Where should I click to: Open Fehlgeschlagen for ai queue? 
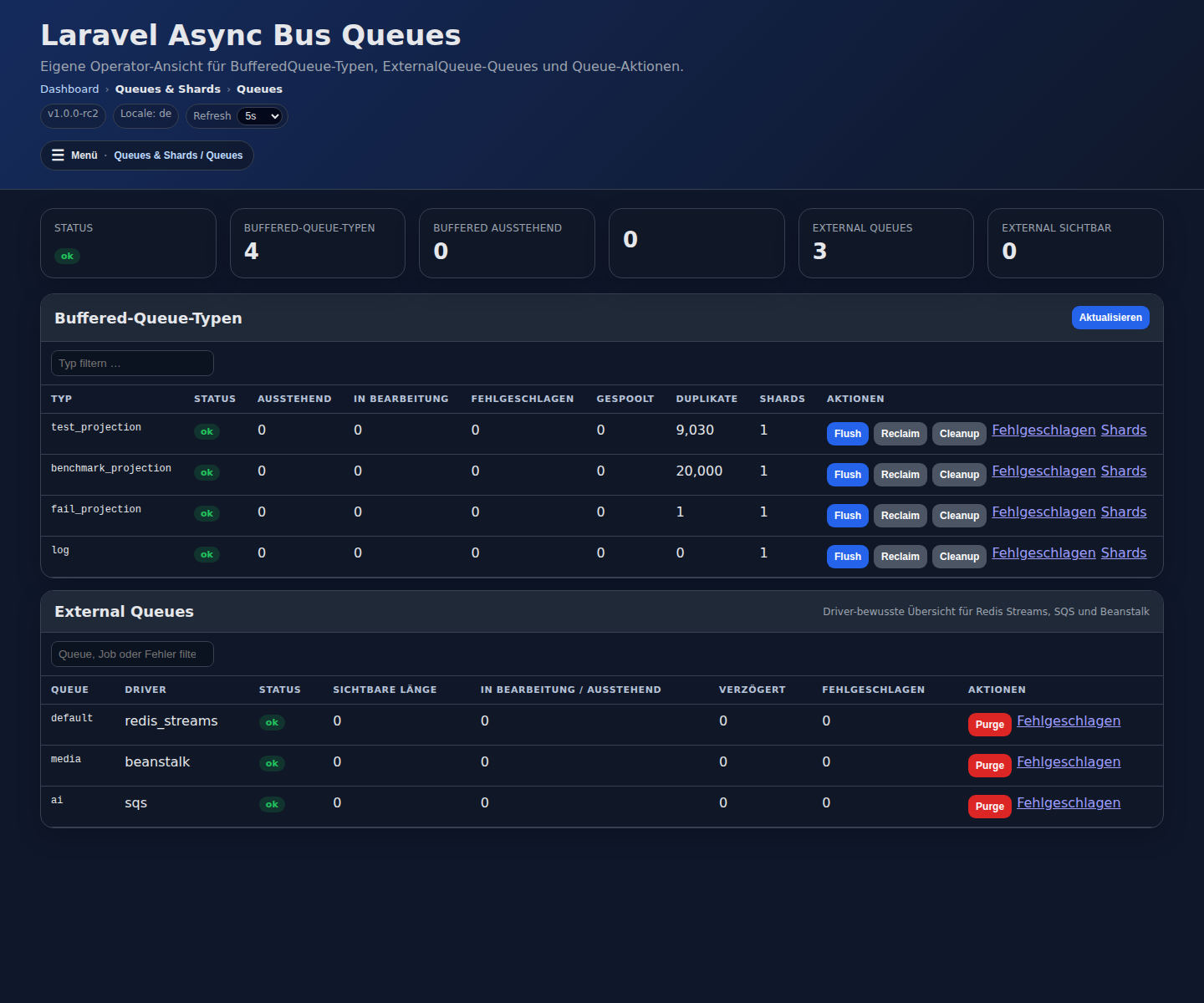pyautogui.click(x=1069, y=802)
